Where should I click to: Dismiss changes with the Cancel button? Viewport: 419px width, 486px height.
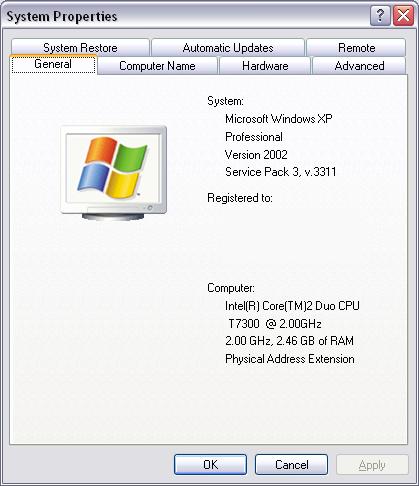point(291,465)
